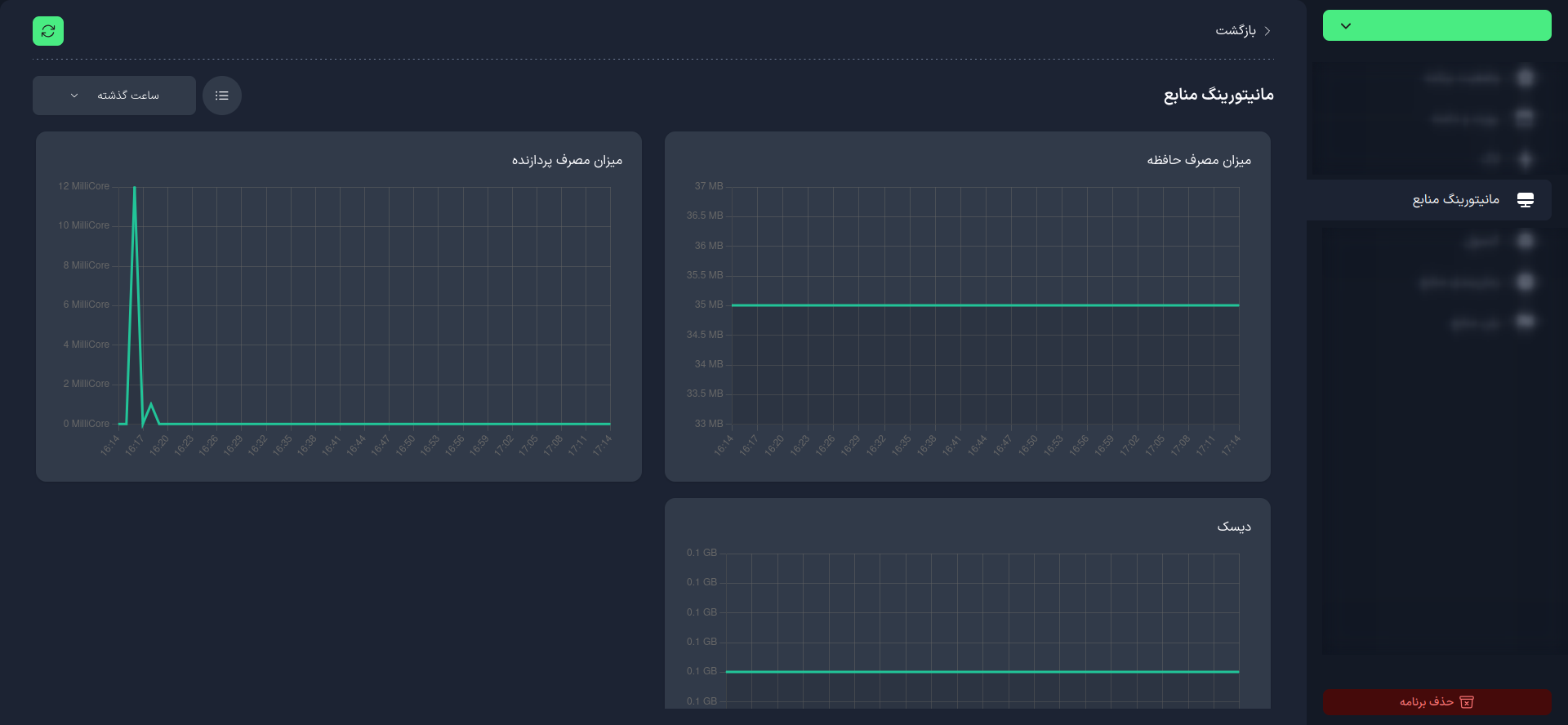Click the trash icon in حذف برنامه button
The height and width of the screenshot is (725, 1568).
tap(1467, 702)
